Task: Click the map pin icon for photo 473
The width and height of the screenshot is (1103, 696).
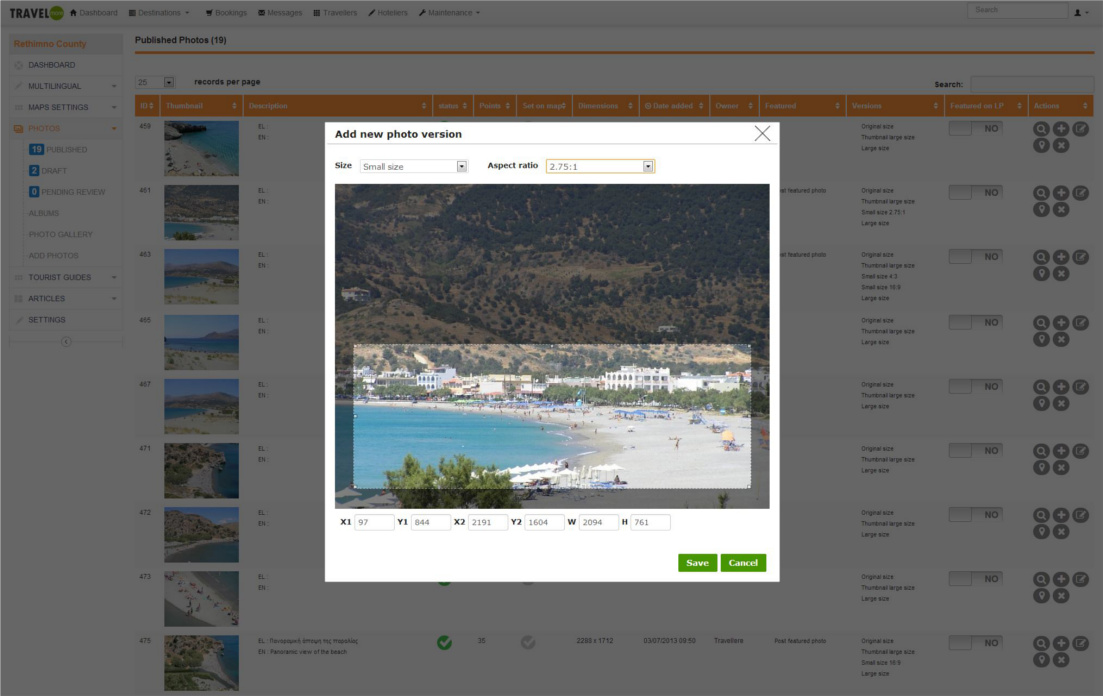Action: (x=1041, y=596)
